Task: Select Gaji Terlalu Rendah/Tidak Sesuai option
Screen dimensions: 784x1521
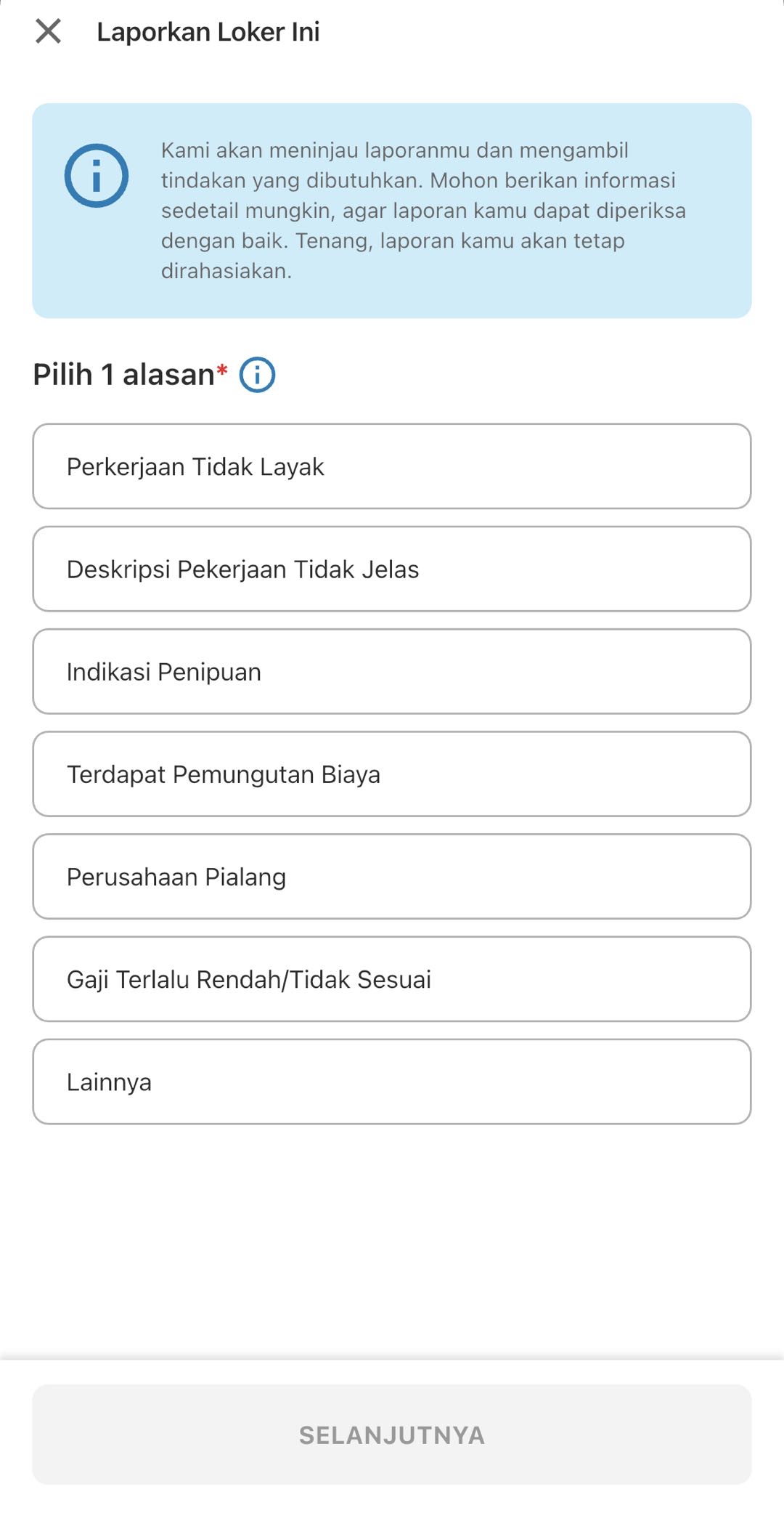Action: [x=391, y=978]
